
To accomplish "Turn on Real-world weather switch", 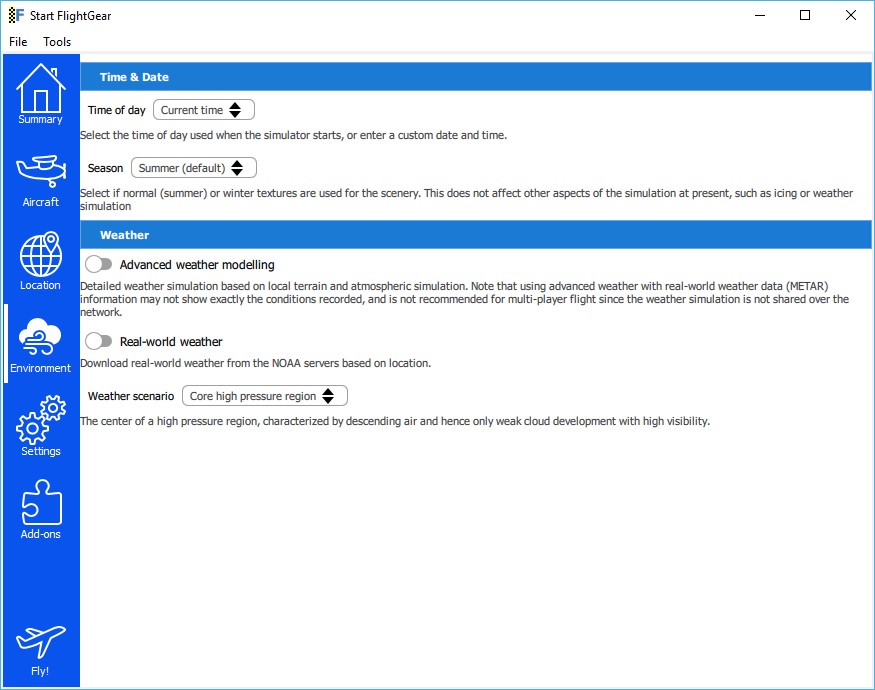I will (99, 341).
